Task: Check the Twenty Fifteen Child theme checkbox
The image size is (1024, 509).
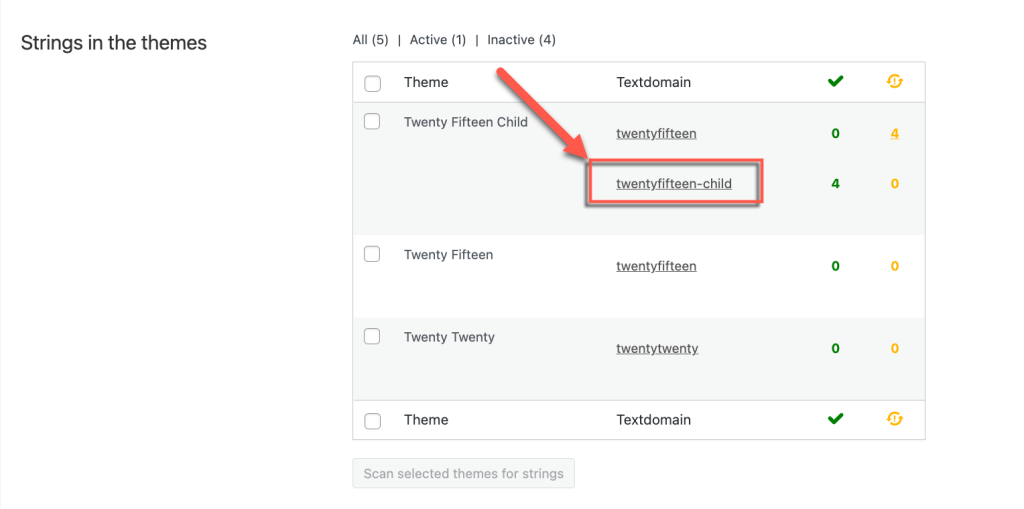Action: pos(372,122)
